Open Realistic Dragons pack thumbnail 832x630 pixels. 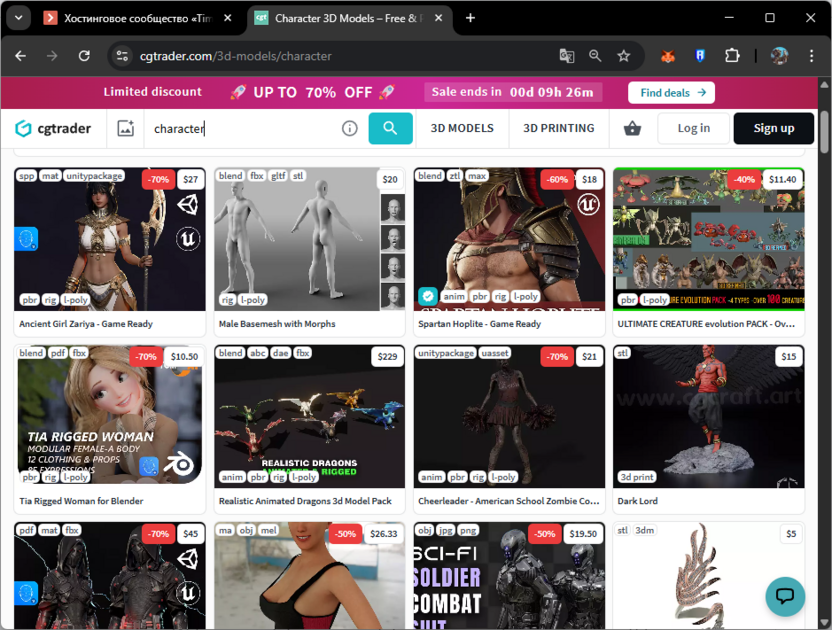(x=309, y=417)
